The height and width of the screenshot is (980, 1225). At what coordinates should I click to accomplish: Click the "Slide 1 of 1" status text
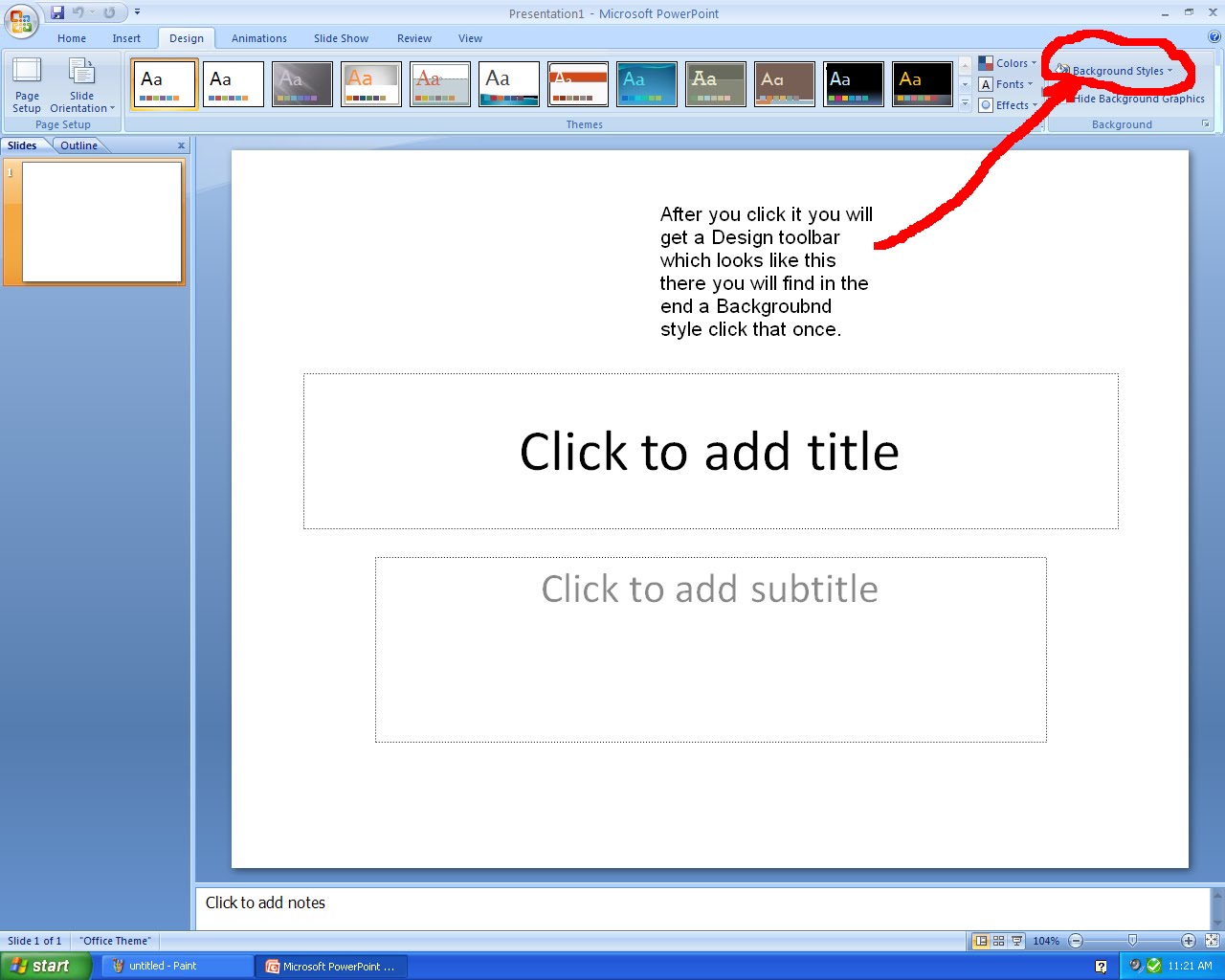tap(34, 941)
